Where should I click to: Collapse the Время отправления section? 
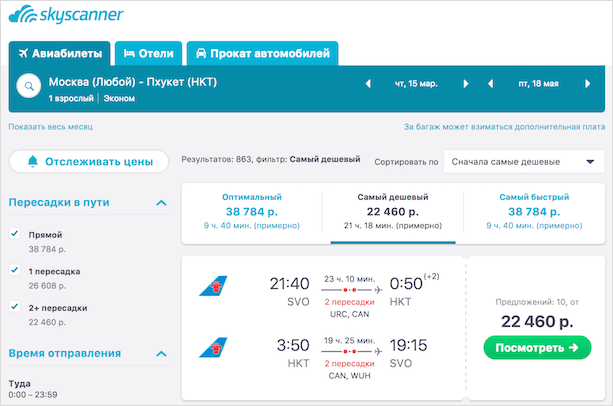click(x=161, y=354)
